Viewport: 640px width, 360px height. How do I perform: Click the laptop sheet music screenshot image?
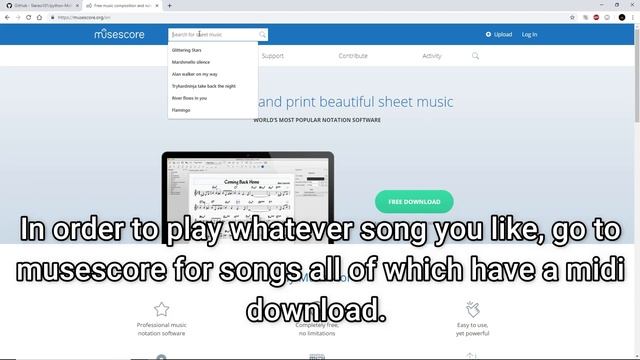pos(248,198)
